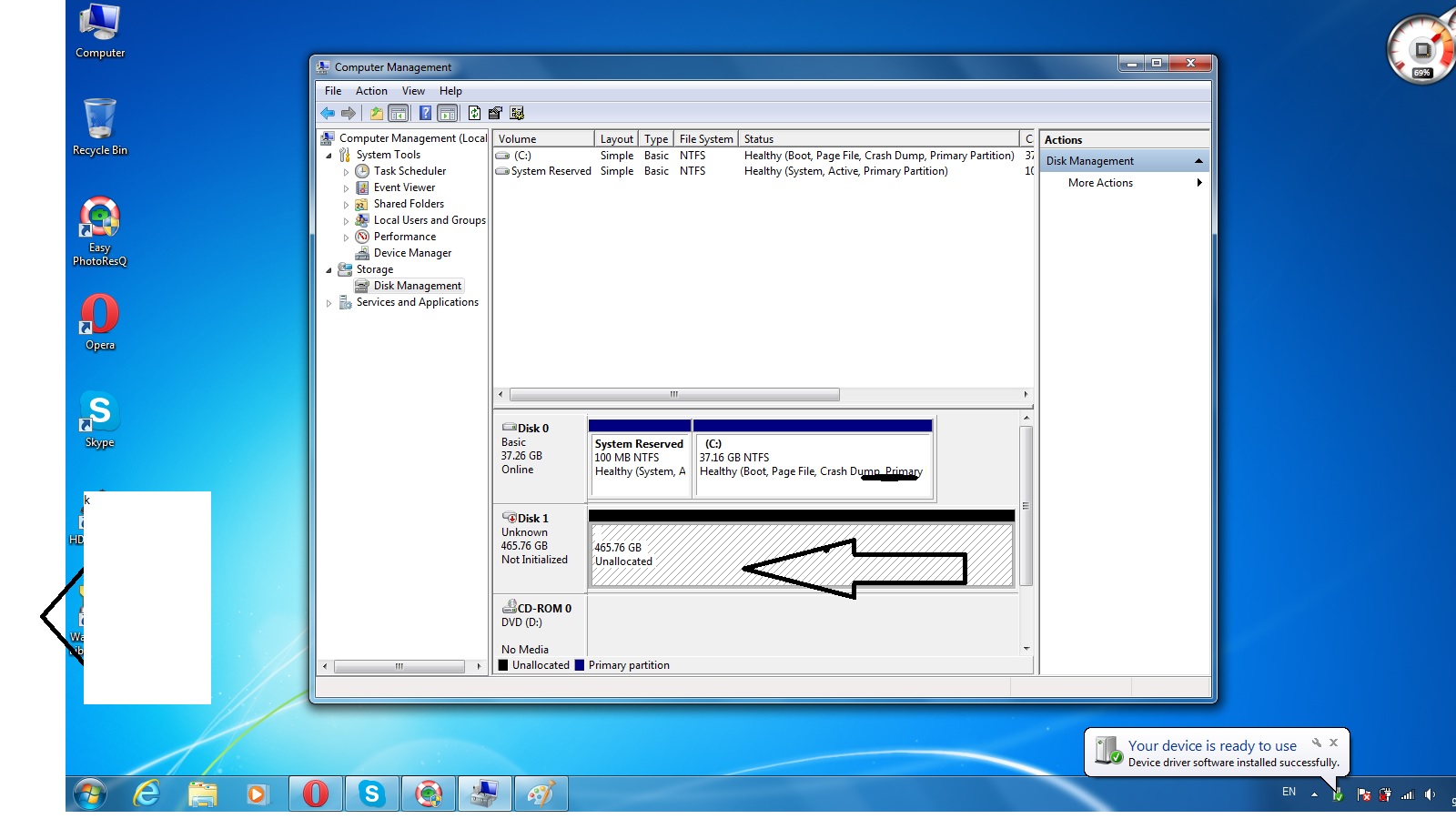Open Windows Explorer from the taskbar
This screenshot has height=819, width=1456.
[202, 794]
